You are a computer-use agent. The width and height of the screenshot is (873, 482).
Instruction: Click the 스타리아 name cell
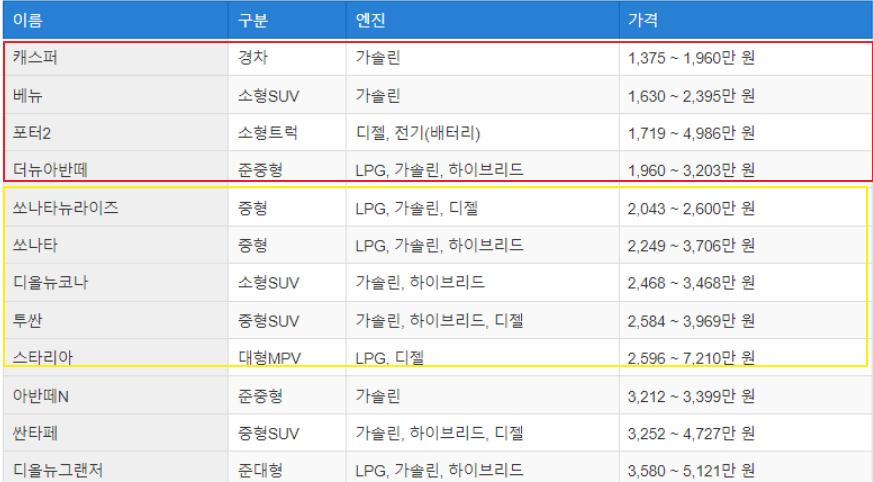(x=116, y=357)
